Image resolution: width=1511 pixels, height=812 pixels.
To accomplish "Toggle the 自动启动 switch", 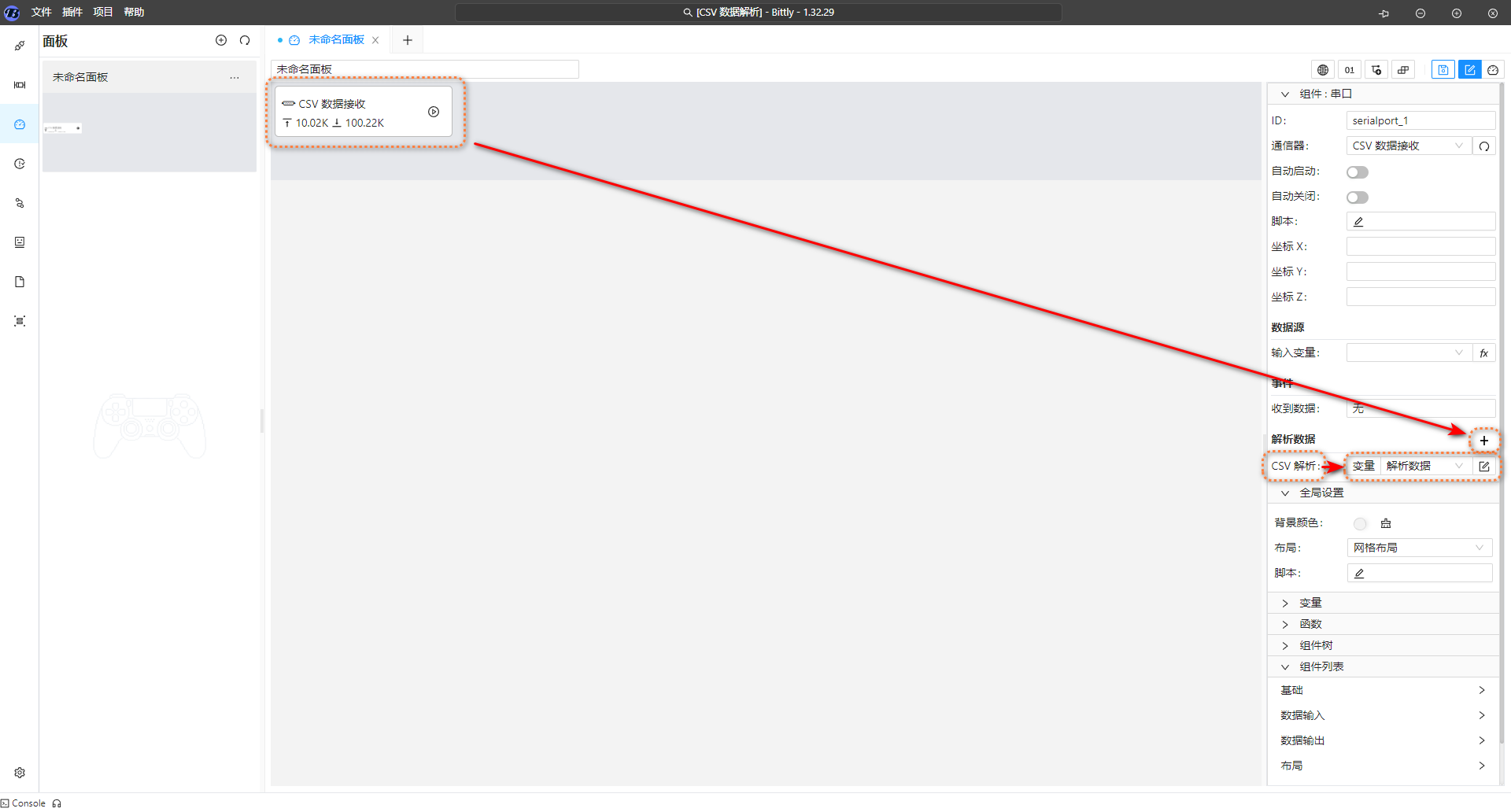I will click(x=1358, y=172).
